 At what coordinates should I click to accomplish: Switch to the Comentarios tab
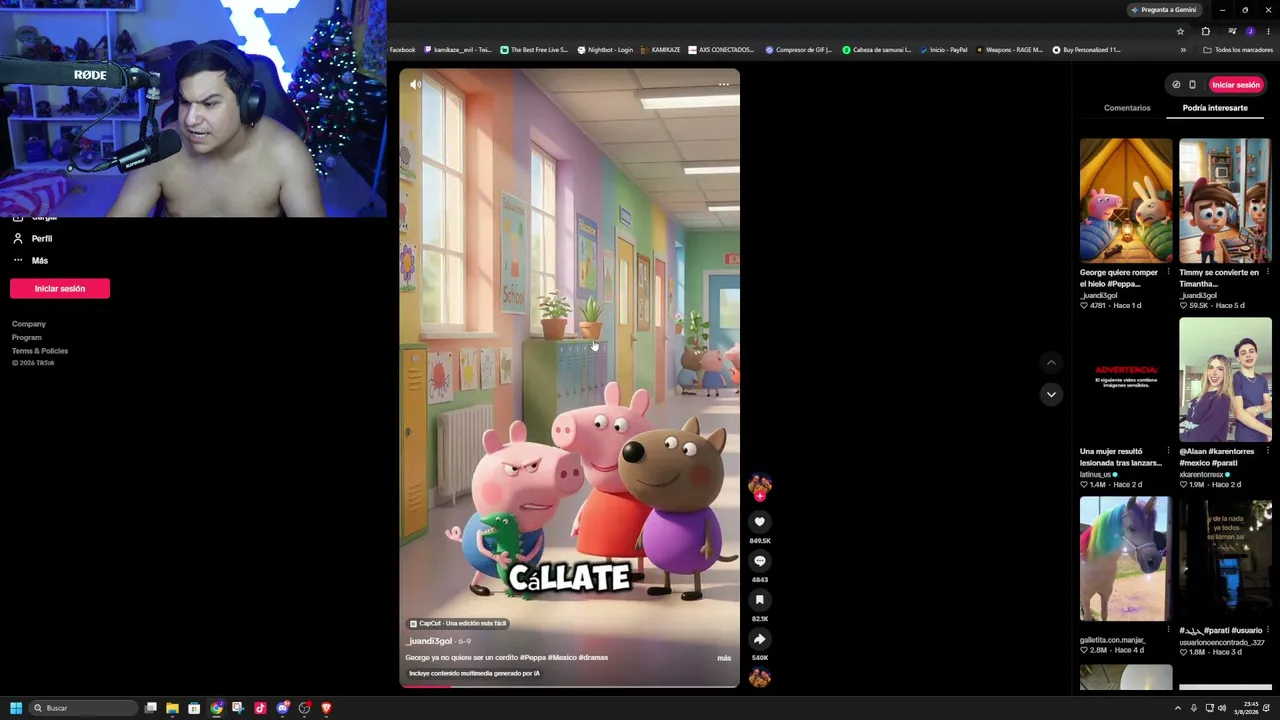1127,108
